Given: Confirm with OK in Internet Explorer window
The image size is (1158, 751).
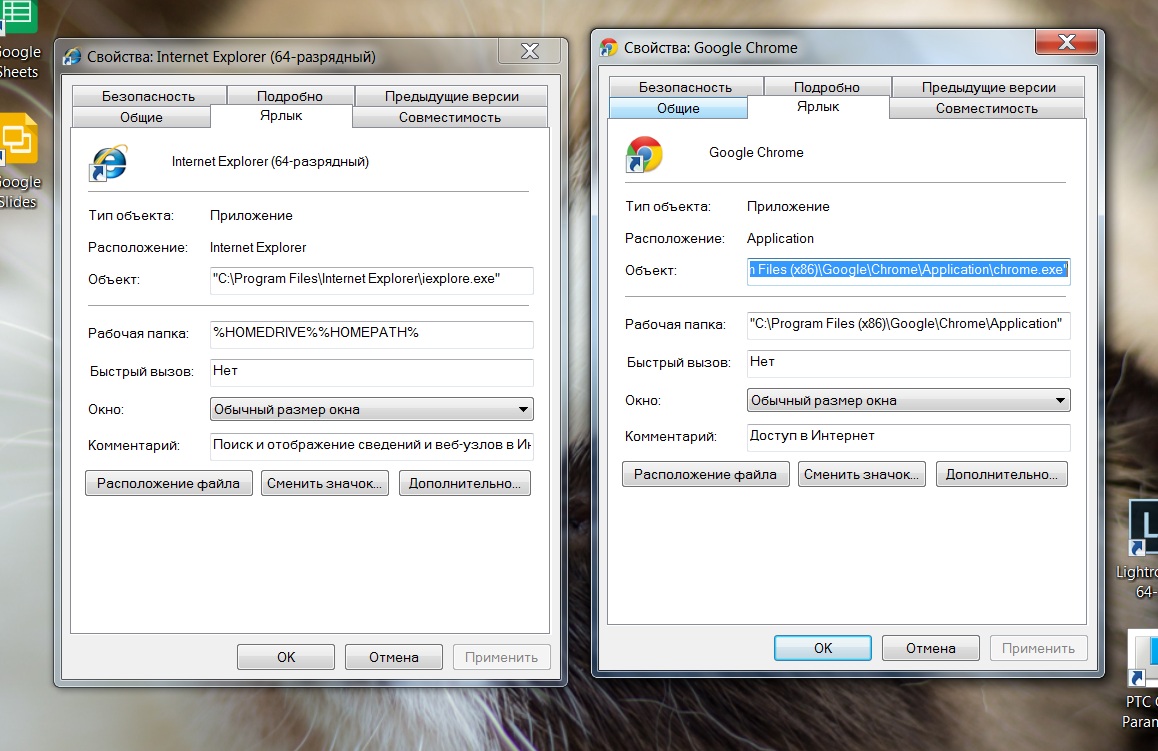Looking at the screenshot, I should (x=286, y=657).
